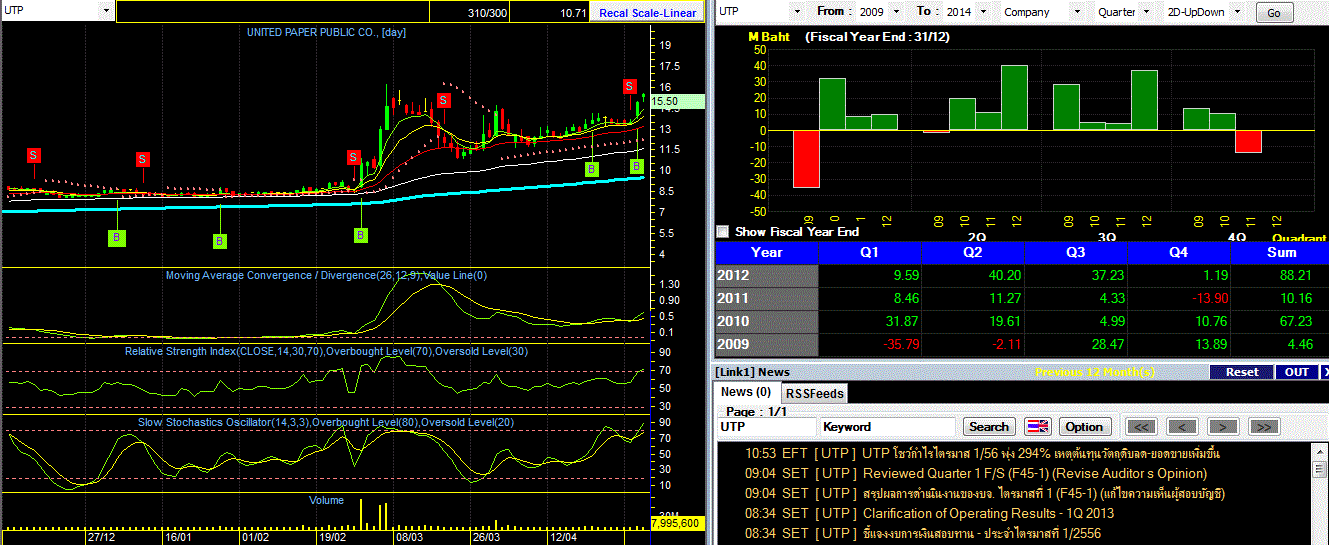The width and height of the screenshot is (1329, 545).
Task: Click the -13.90 value in 2011 Q4
Action: pyautogui.click(x=1207, y=298)
